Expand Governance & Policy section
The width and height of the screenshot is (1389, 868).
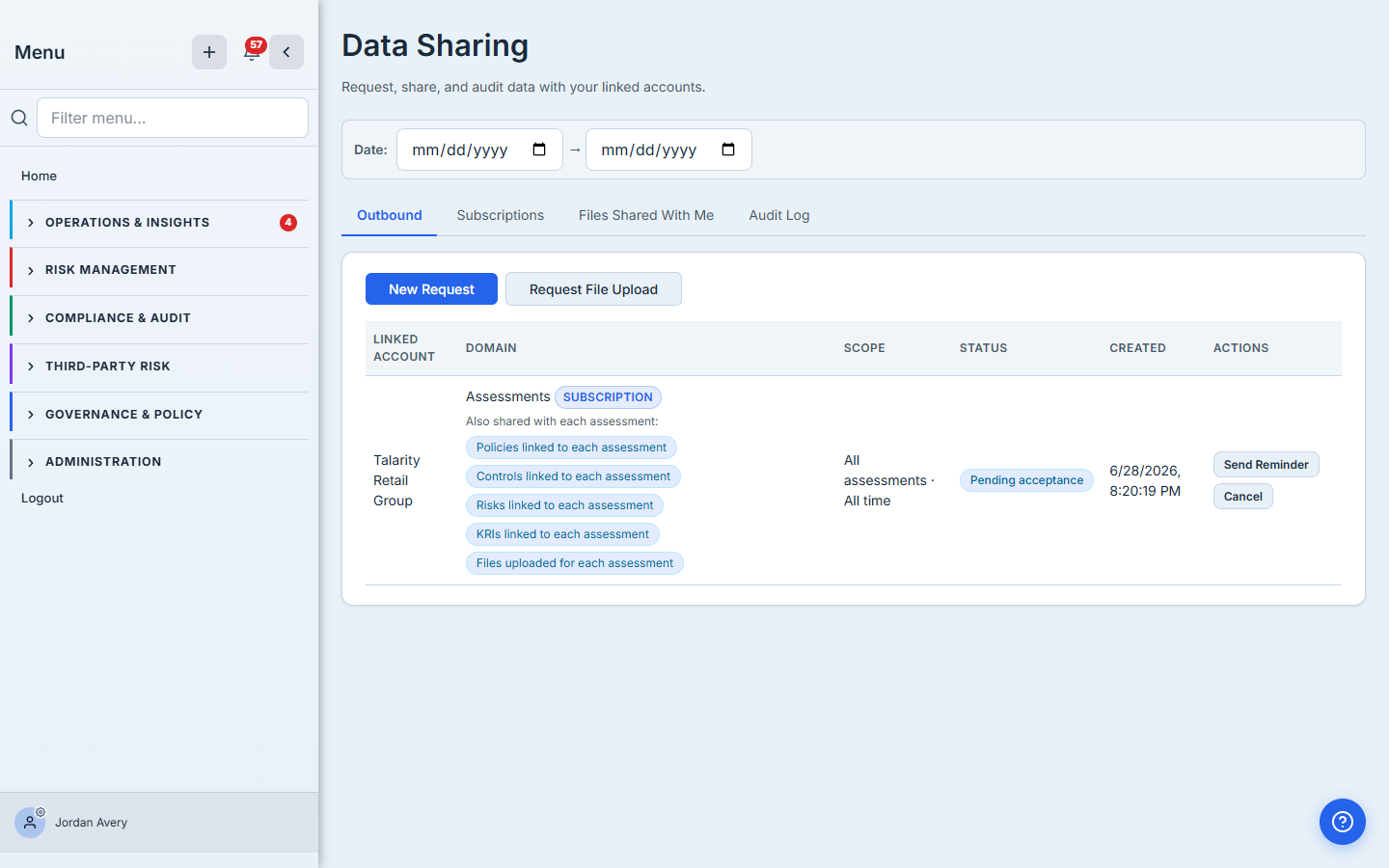pyautogui.click(x=159, y=415)
